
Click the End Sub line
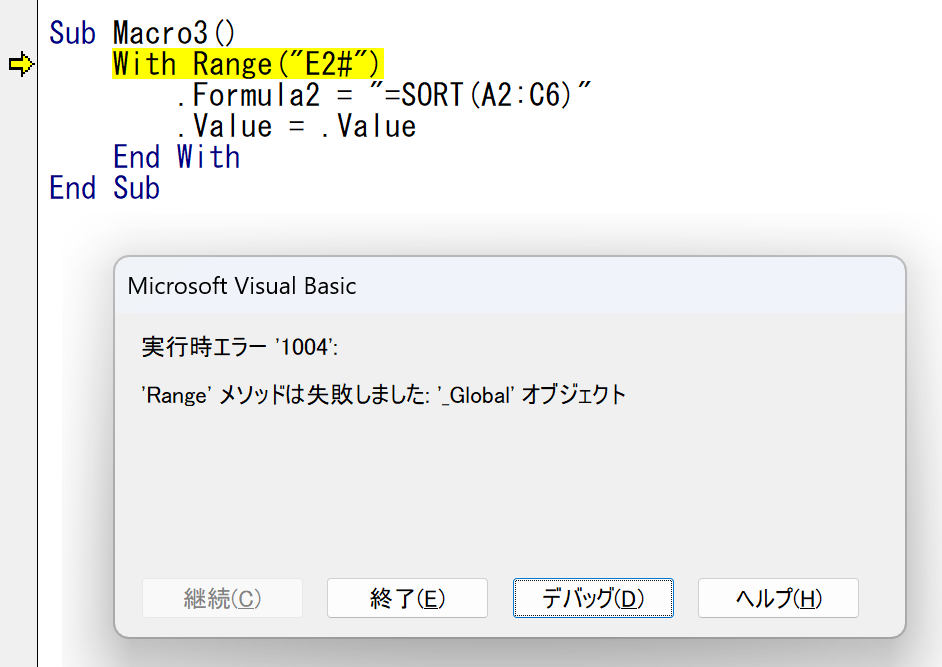105,188
